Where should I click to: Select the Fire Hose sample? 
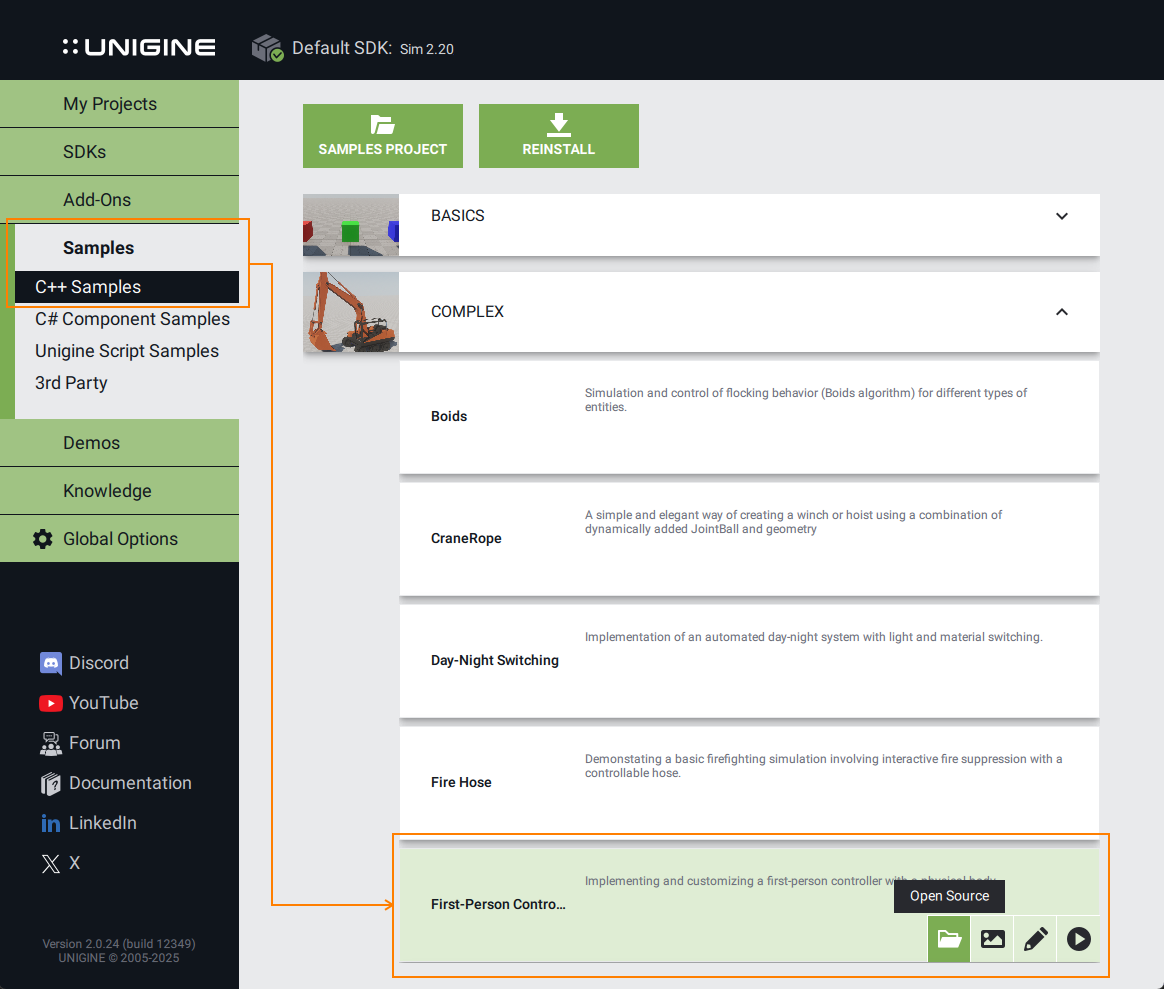pos(749,783)
